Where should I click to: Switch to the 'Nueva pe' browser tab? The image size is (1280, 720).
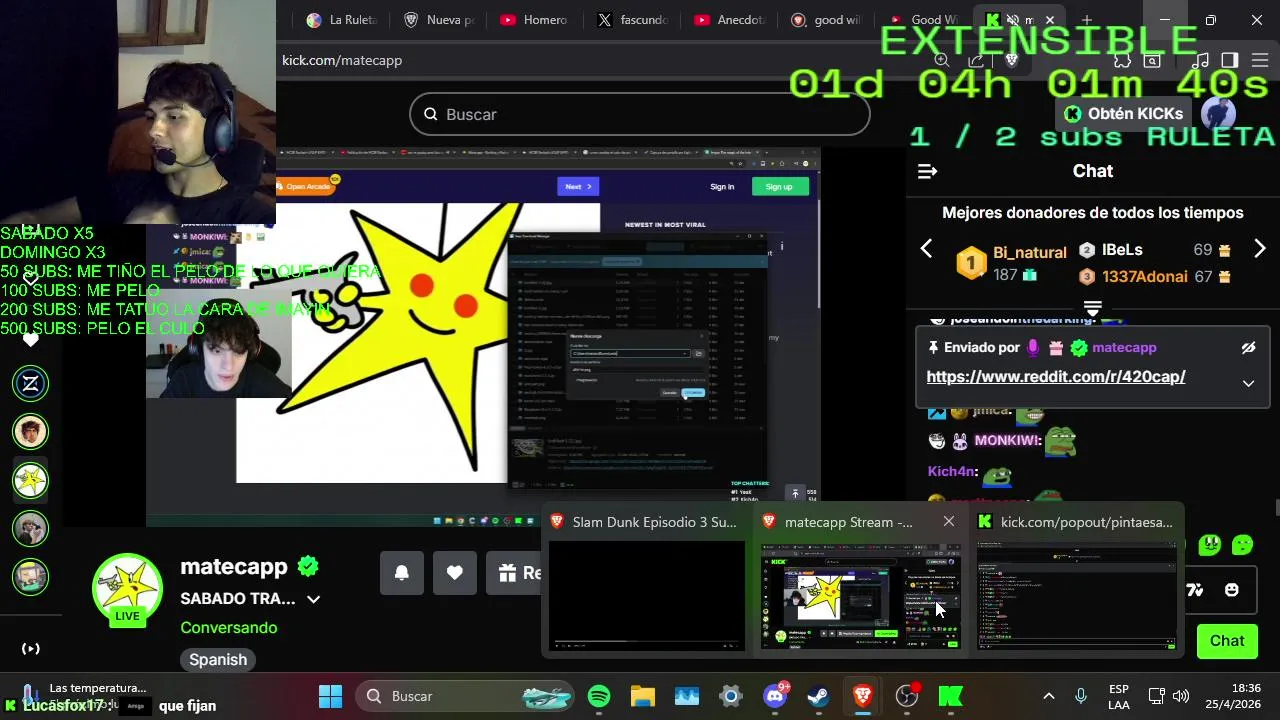pyautogui.click(x=438, y=20)
